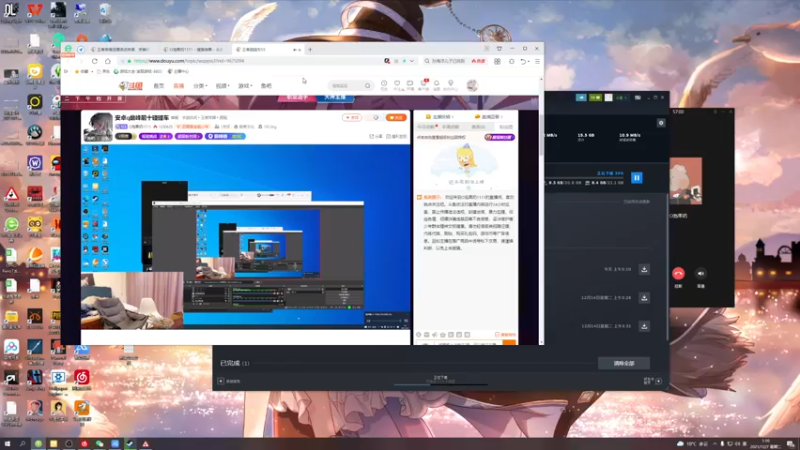Image resolution: width=800 pixels, height=450 pixels.
Task: Open a new browser tab with plus button
Action: coord(310,49)
